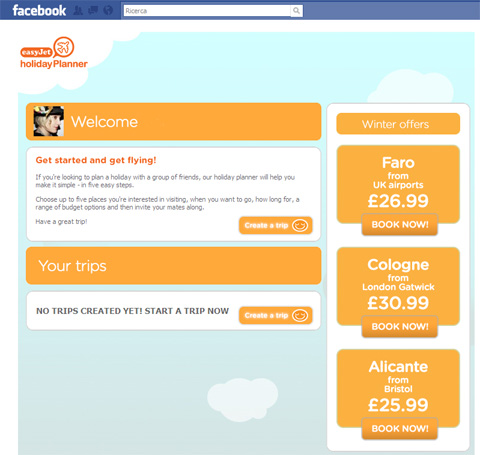
Task: Book the Faro offer now
Action: [400, 225]
